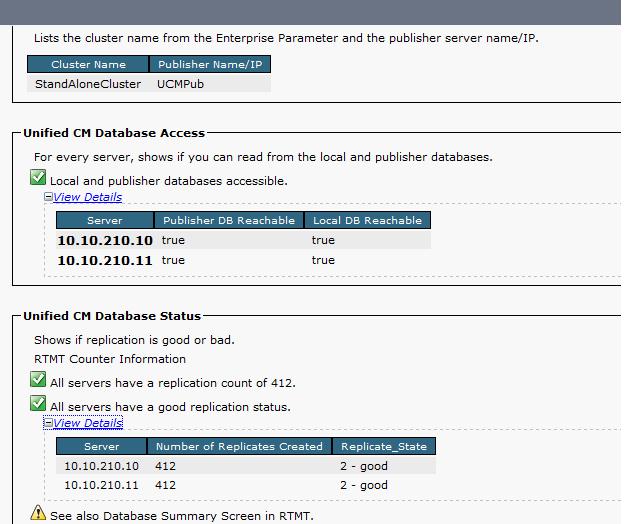
Task: Click yellow warning icon near Database Summary note
Action: pos(38,514)
